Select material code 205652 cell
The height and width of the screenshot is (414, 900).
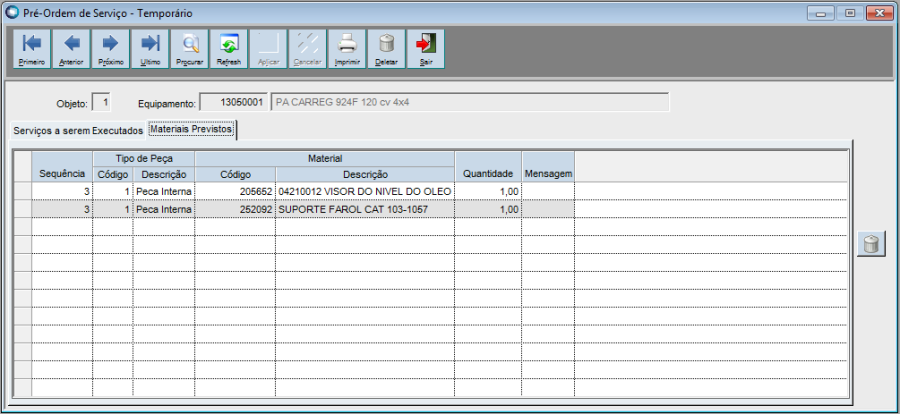[x=235, y=191]
